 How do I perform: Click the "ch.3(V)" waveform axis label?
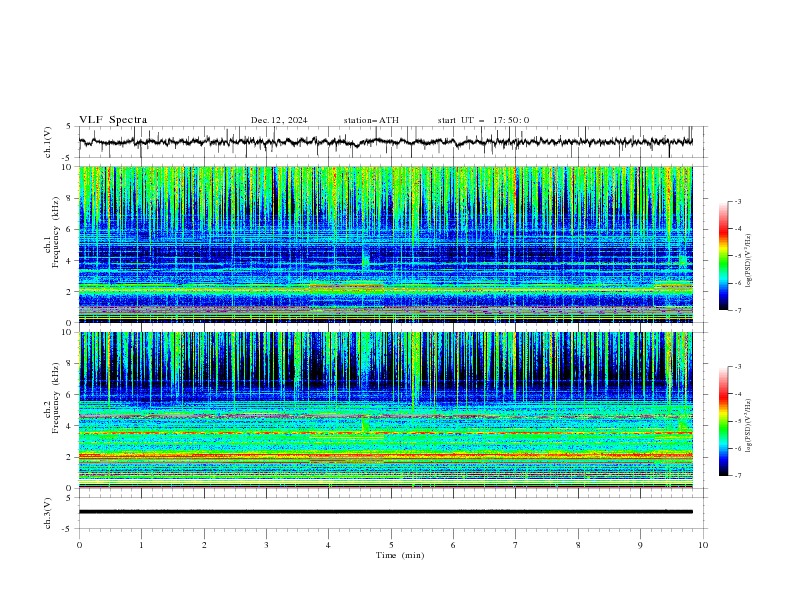point(48,513)
